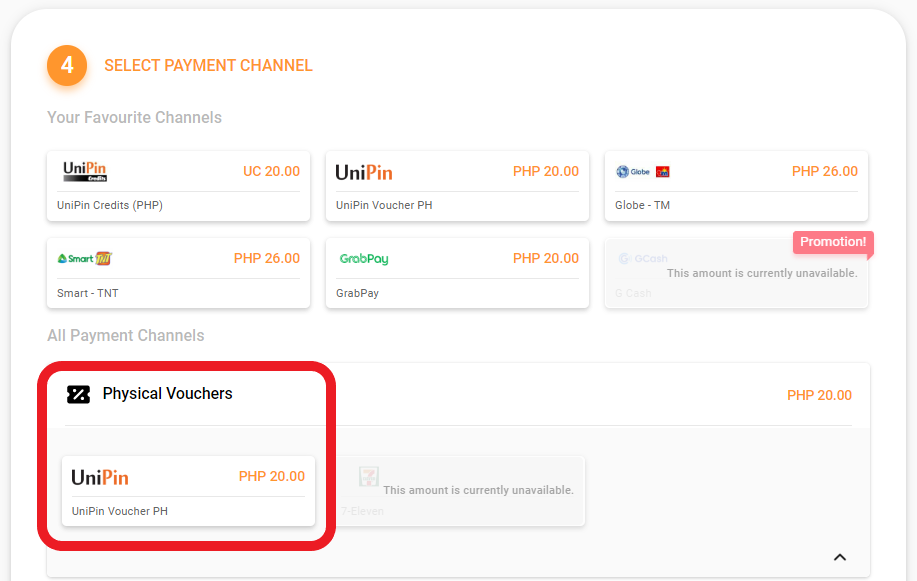Click "PHP 20.00" on the Physical Vouchers UniPin card

pos(271,476)
